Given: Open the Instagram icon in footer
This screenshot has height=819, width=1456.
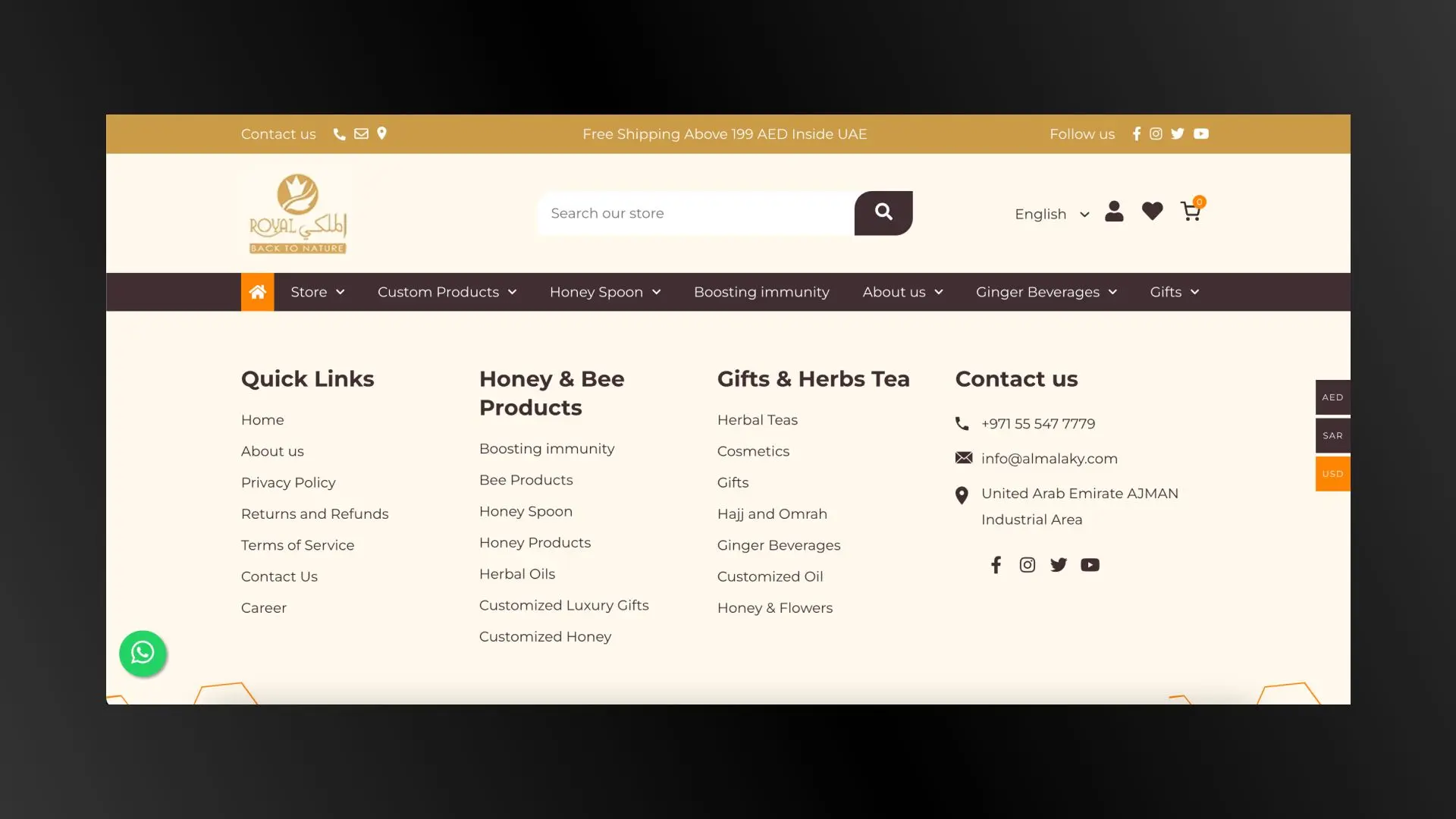Looking at the screenshot, I should tap(1027, 565).
